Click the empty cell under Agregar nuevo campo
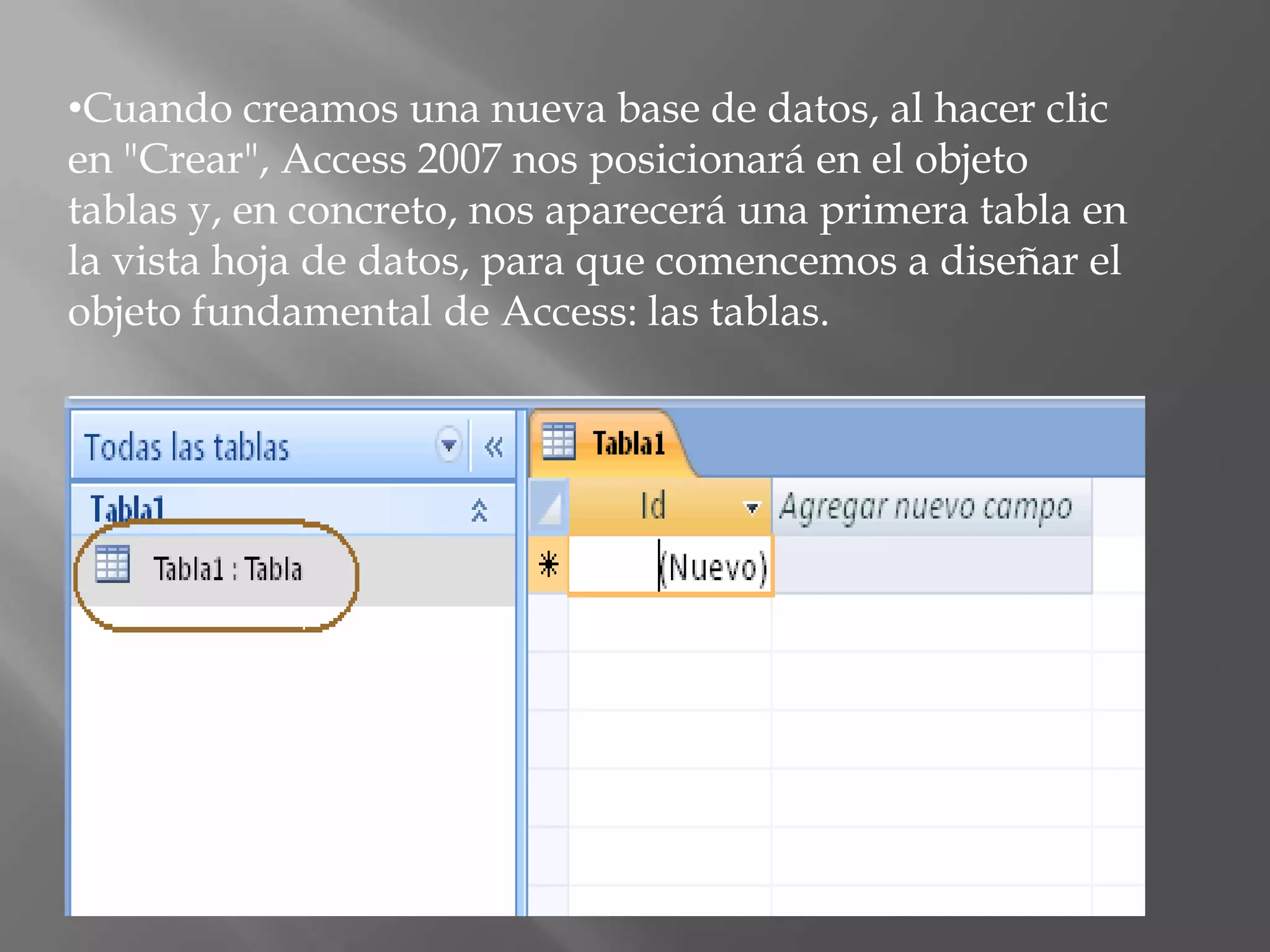Screen dimensions: 1270x952 point(932,565)
